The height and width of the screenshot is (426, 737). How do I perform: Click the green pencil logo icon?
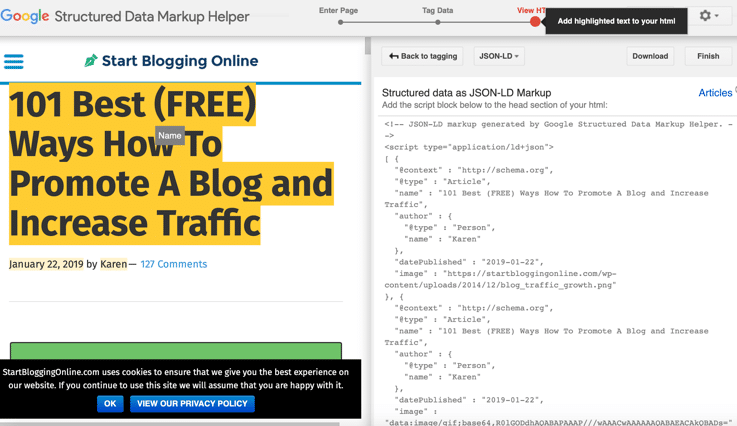[x=91, y=61]
